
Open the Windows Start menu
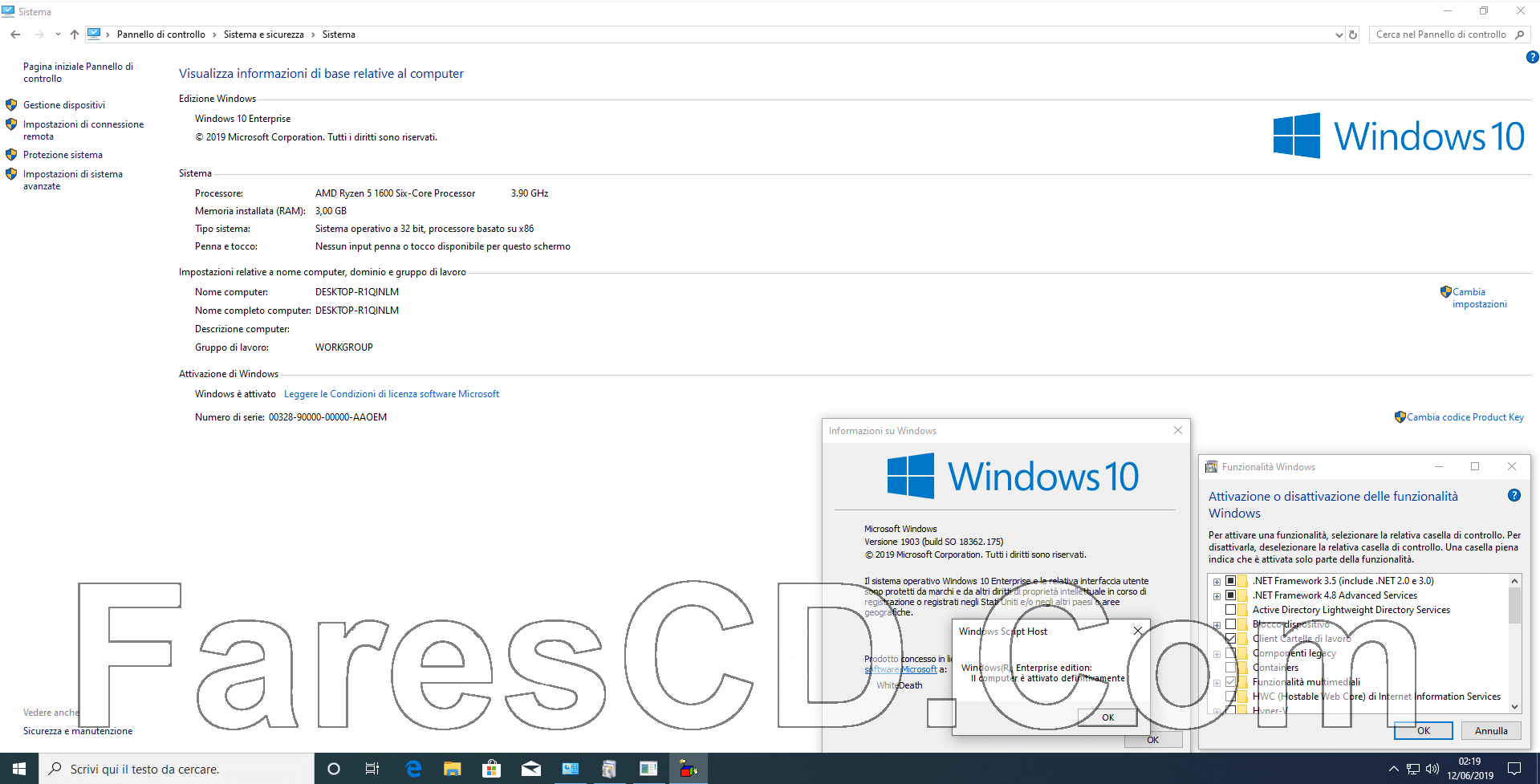[19, 769]
